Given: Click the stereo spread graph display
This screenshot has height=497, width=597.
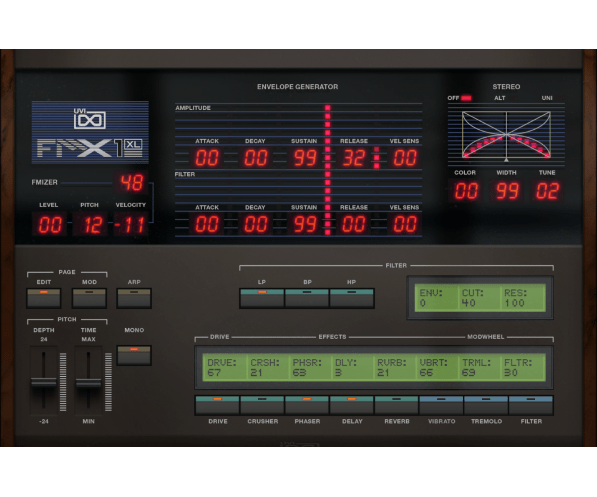Looking at the screenshot, I should coord(506,135).
